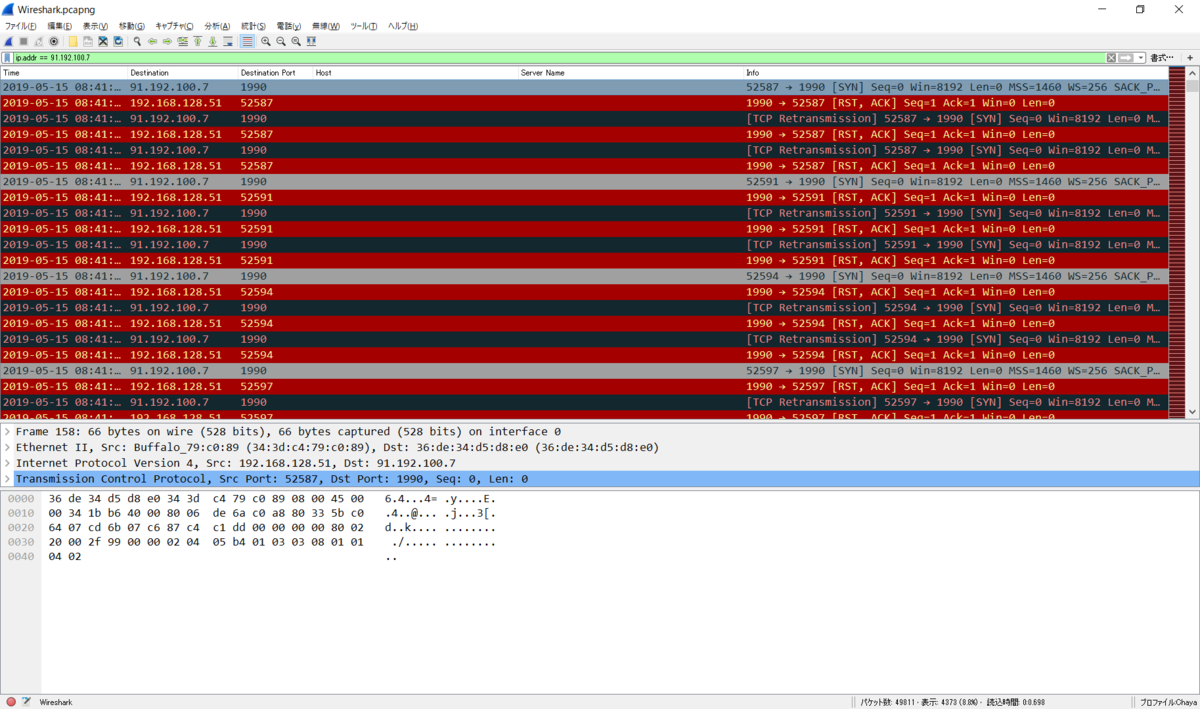The image size is (1200, 709).
Task: Click the packet list scroll-down arrow
Action: 1191,411
